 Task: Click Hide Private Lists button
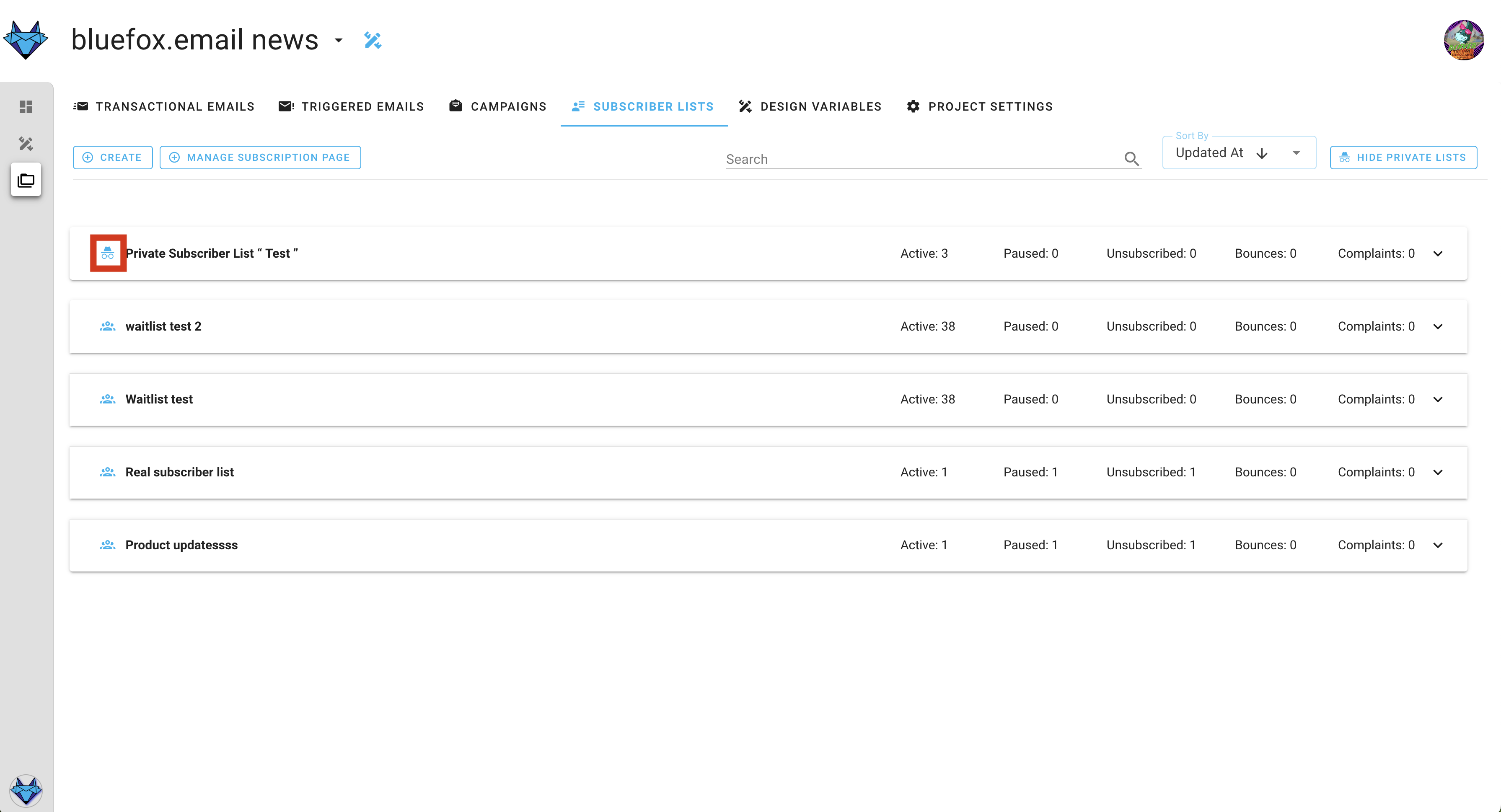click(x=1403, y=157)
